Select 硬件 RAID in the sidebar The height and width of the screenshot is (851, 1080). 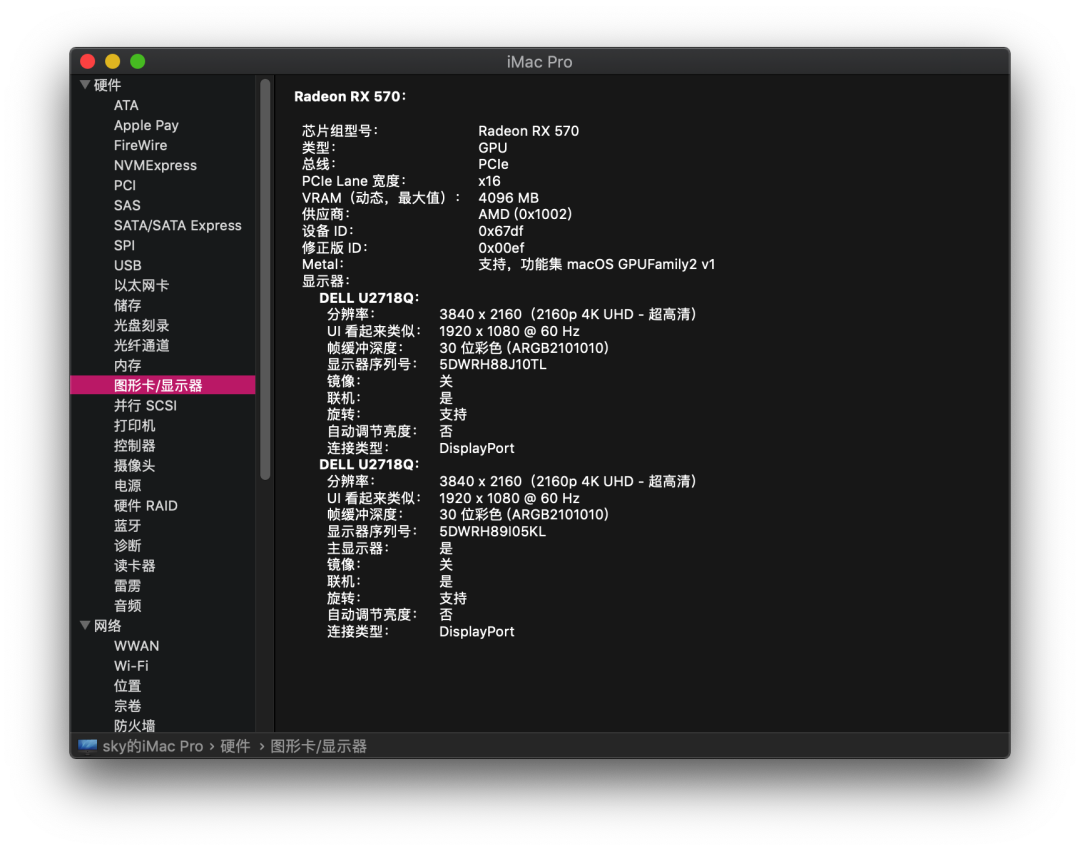(145, 505)
